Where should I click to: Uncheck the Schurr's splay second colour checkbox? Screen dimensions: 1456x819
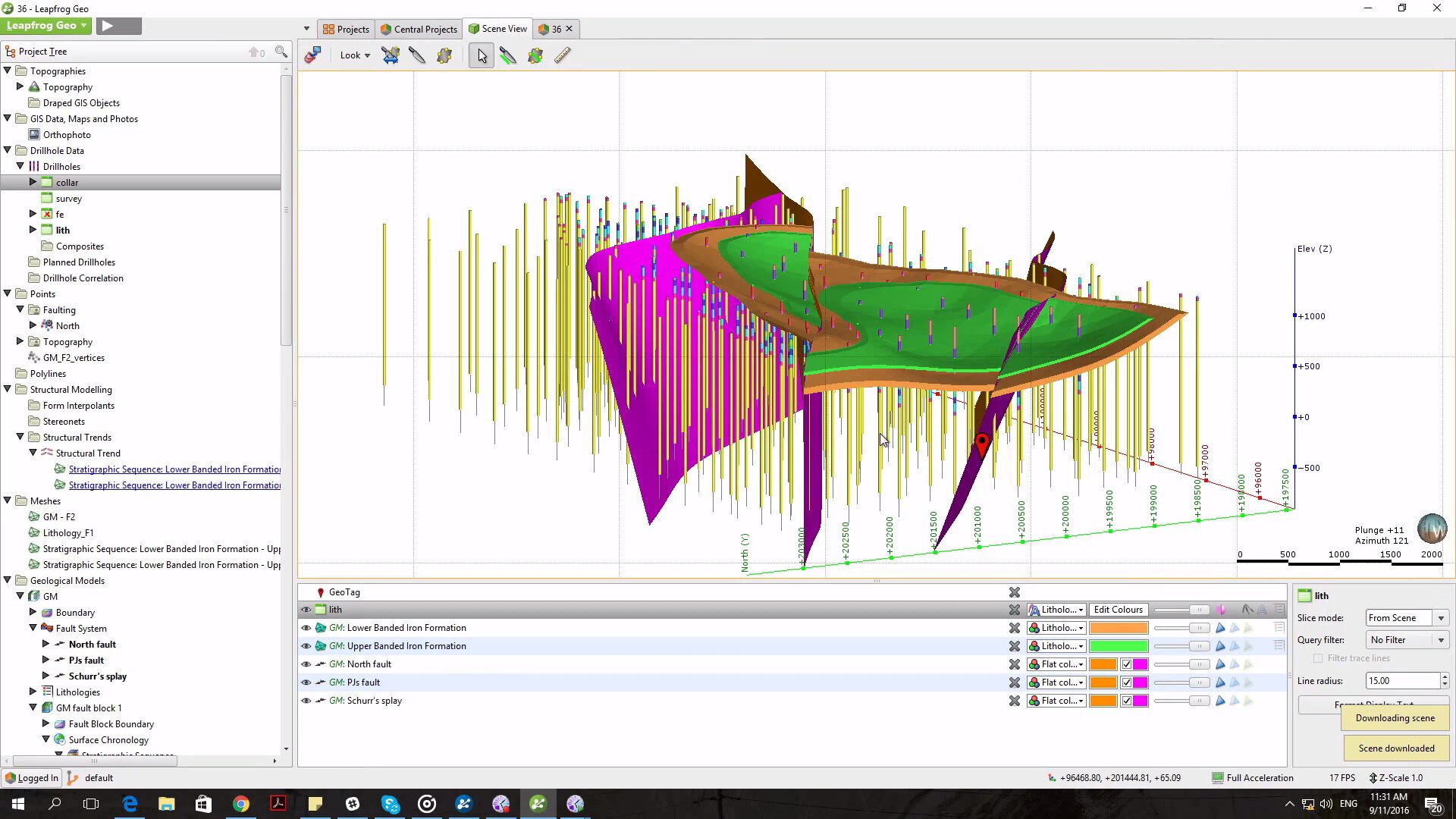1126,701
